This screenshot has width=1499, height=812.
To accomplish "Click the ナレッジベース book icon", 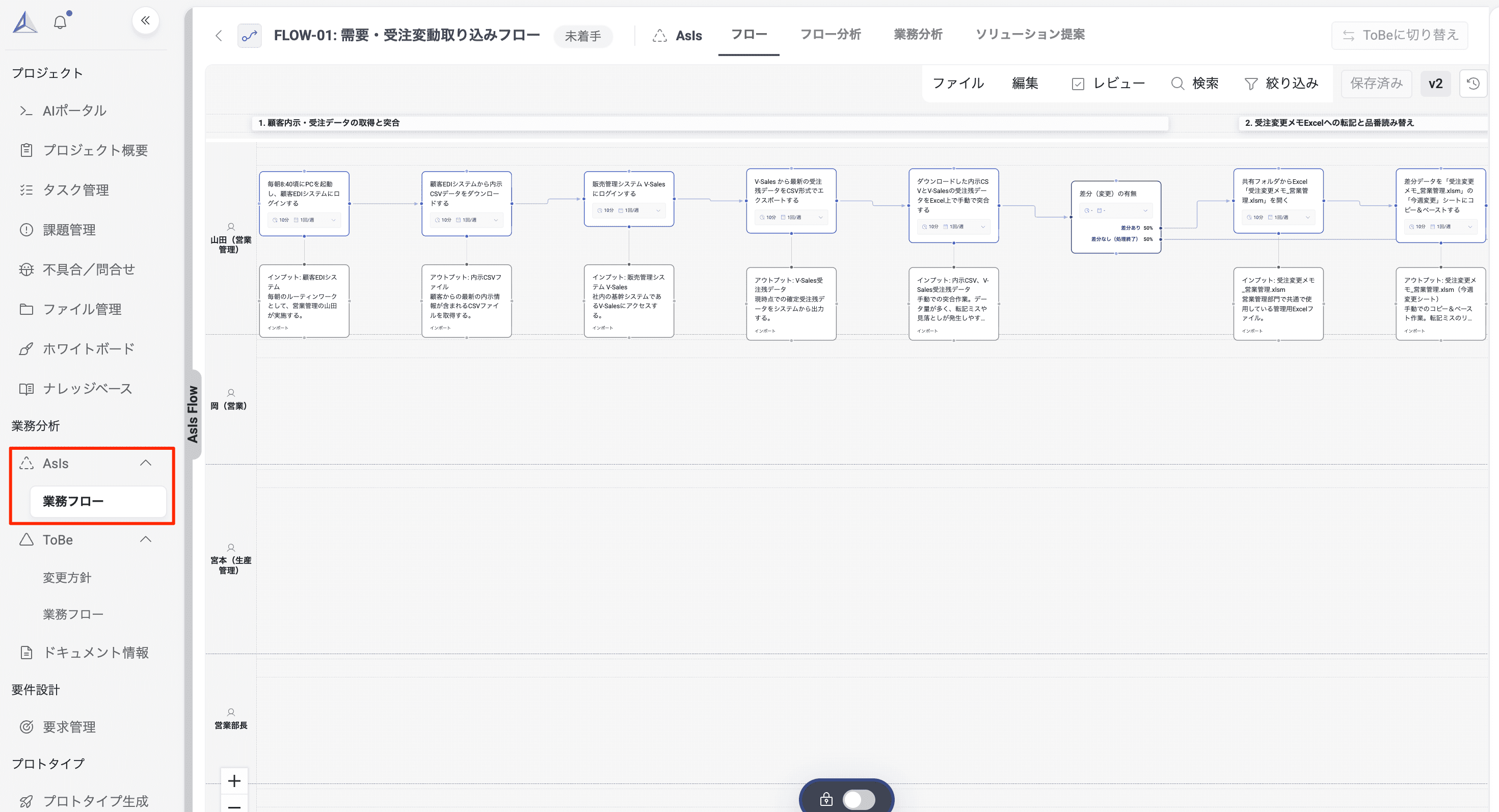I will click(26, 388).
